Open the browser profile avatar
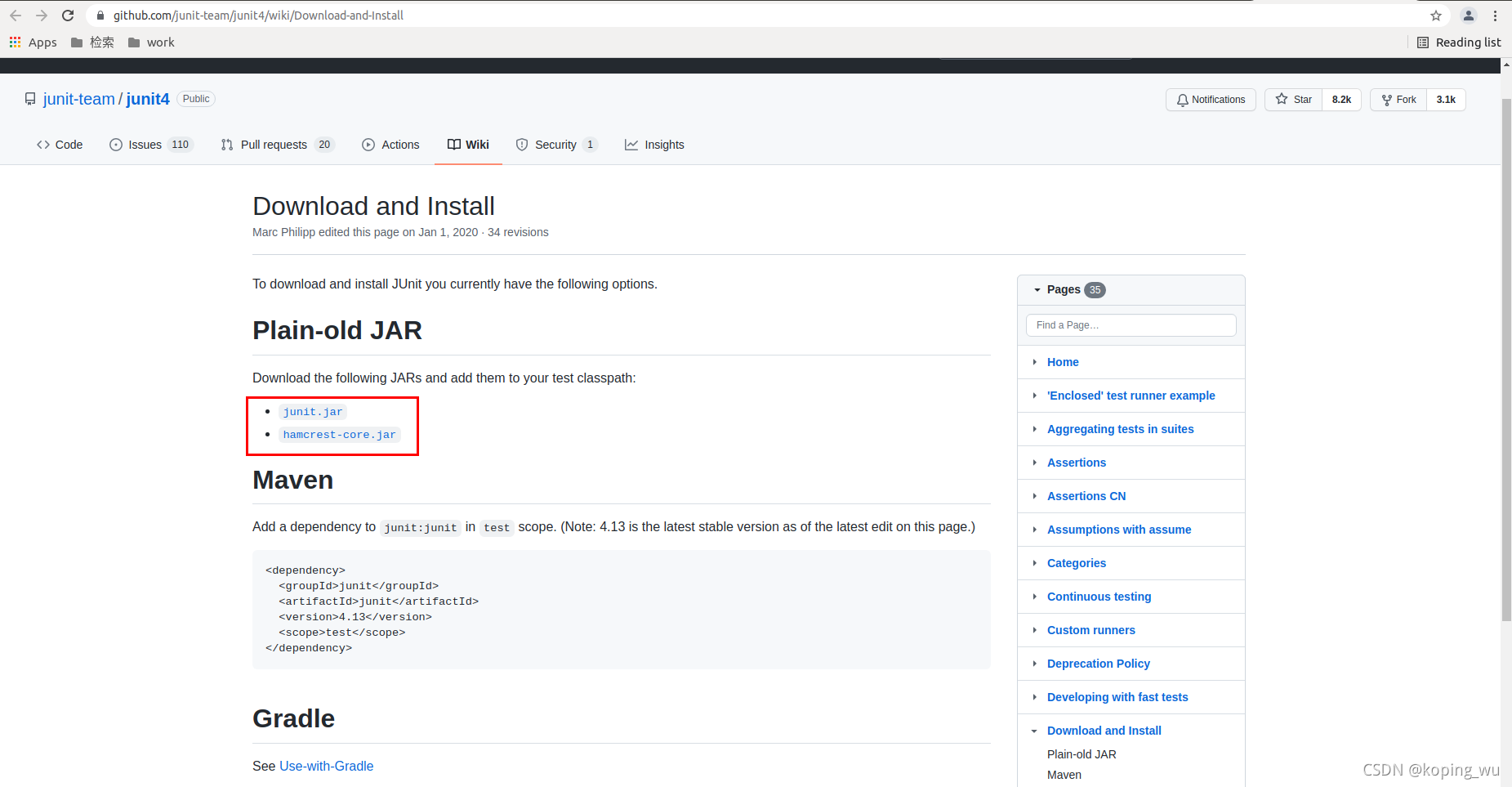 pos(1469,16)
